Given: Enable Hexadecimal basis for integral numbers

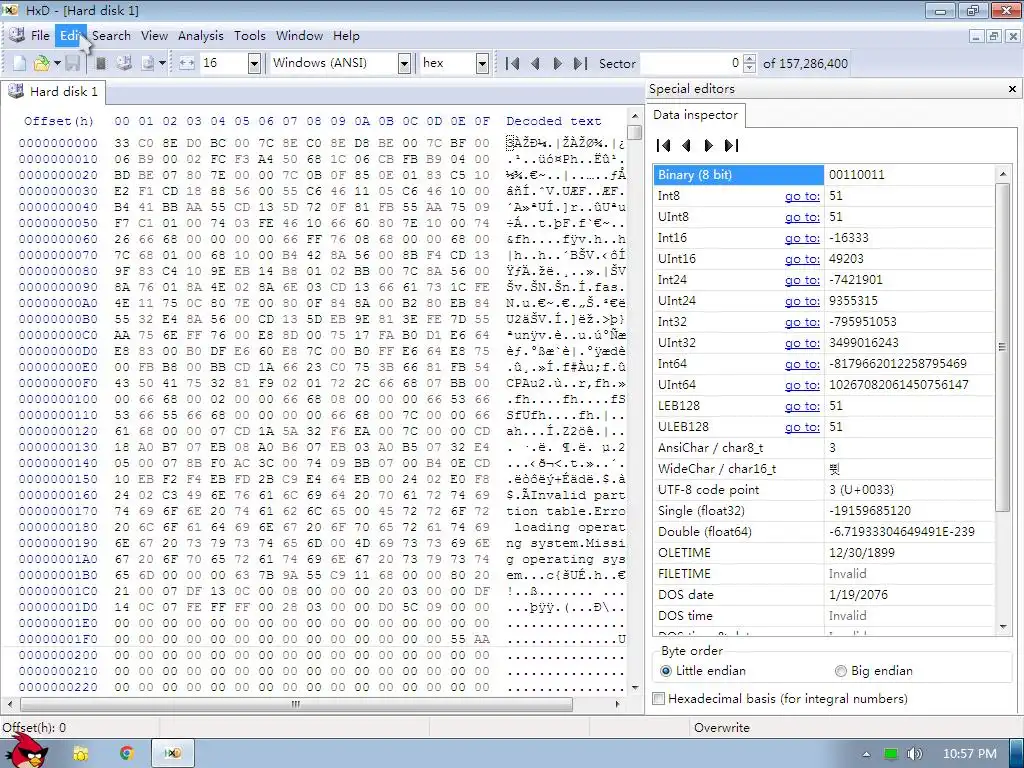Looking at the screenshot, I should (780, 699).
